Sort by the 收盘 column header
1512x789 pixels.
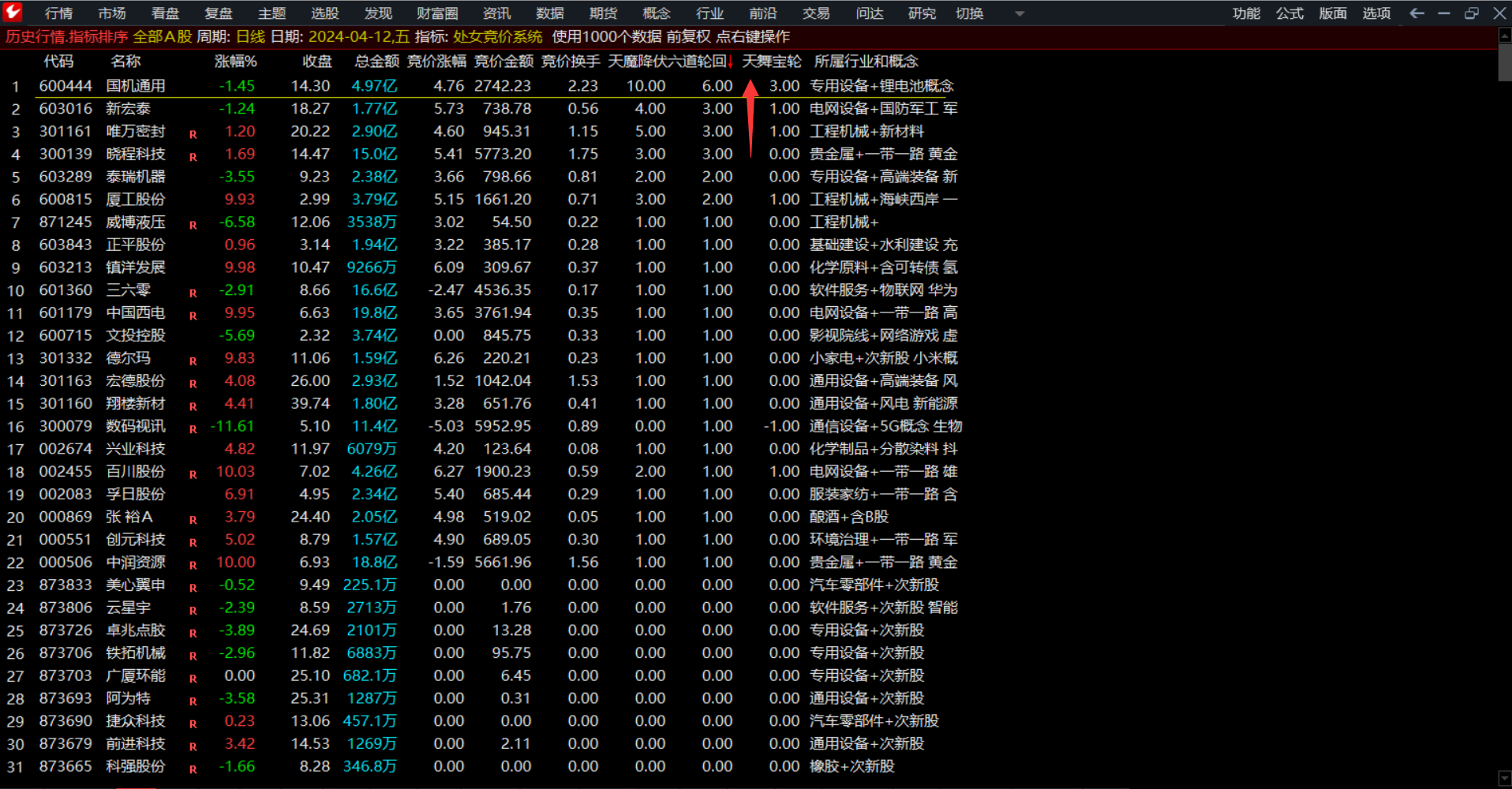pos(317,62)
